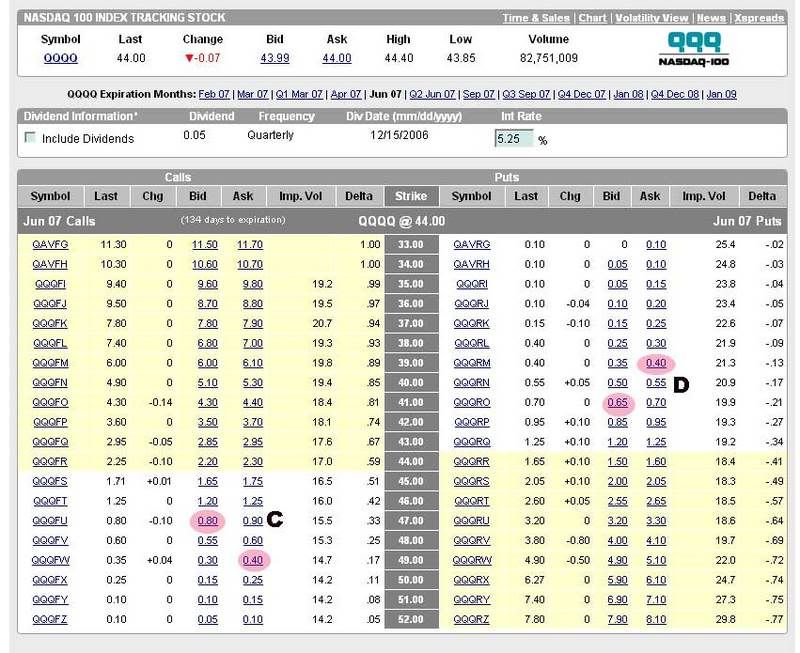Click the top quote bid price 43.99
This screenshot has width=800, height=653.
(x=274, y=58)
